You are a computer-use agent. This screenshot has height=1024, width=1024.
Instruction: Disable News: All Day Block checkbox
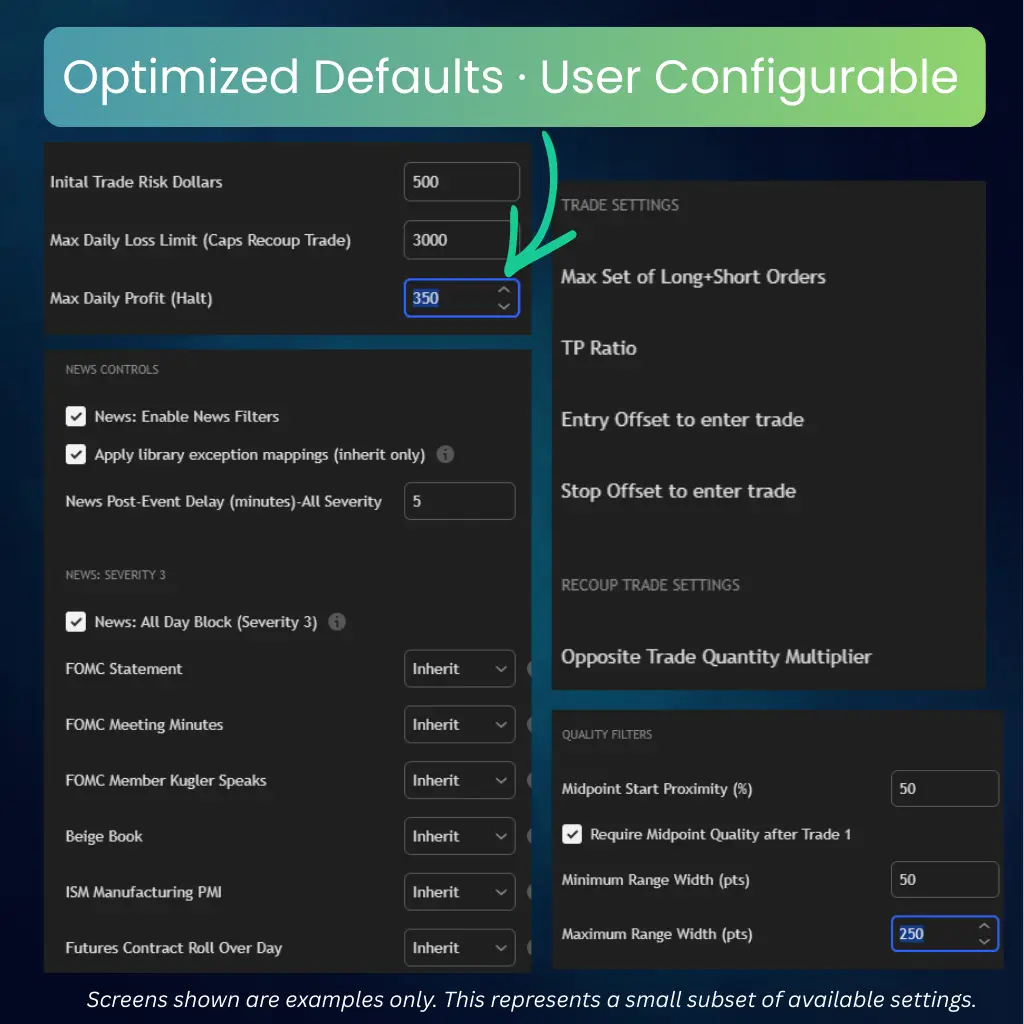pos(75,622)
